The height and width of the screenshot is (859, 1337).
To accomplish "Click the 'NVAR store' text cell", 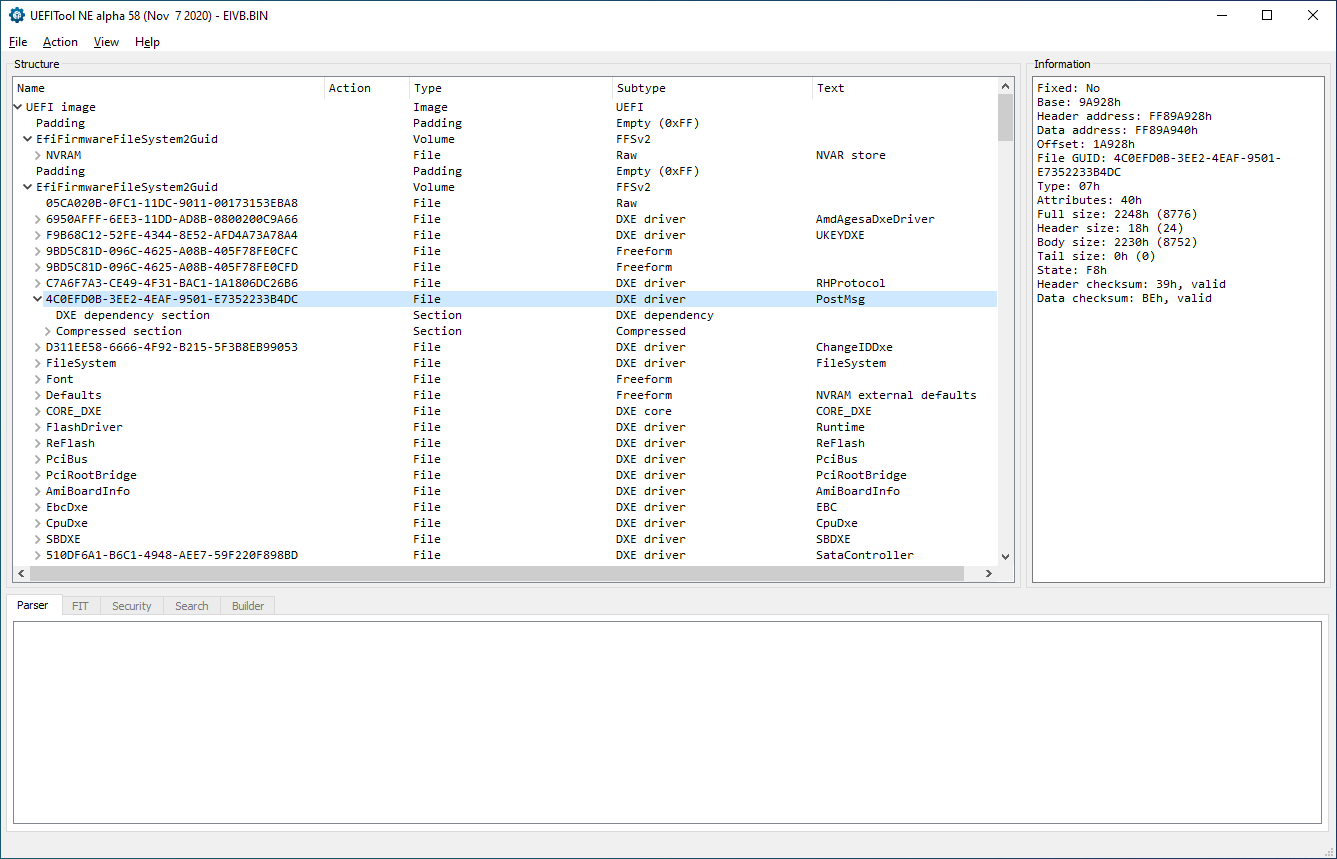I will click(x=850, y=155).
